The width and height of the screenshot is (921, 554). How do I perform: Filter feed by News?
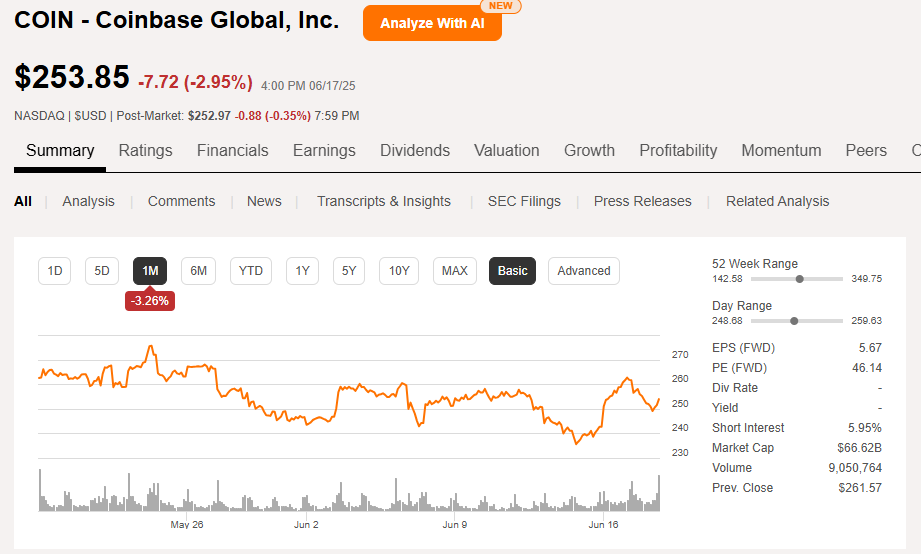pyautogui.click(x=264, y=201)
